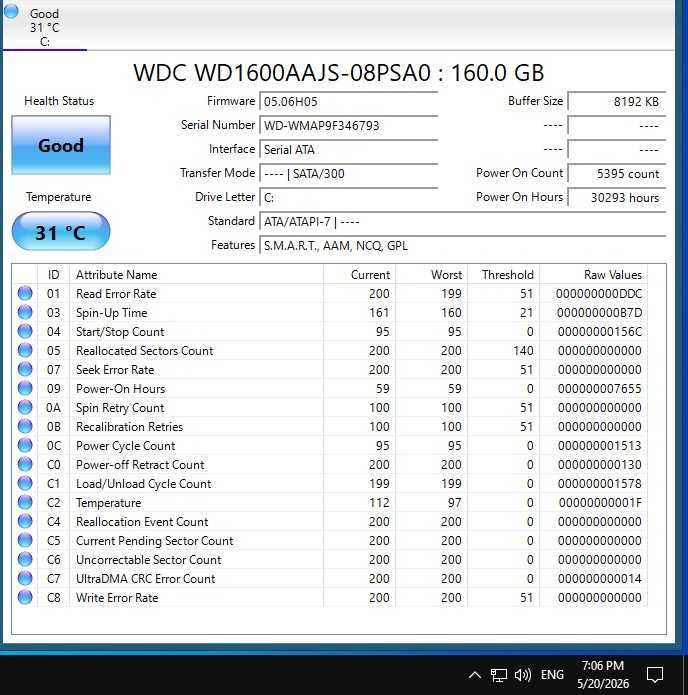Click raw value 000000000014
Screen dimensions: 688x695
(600, 578)
